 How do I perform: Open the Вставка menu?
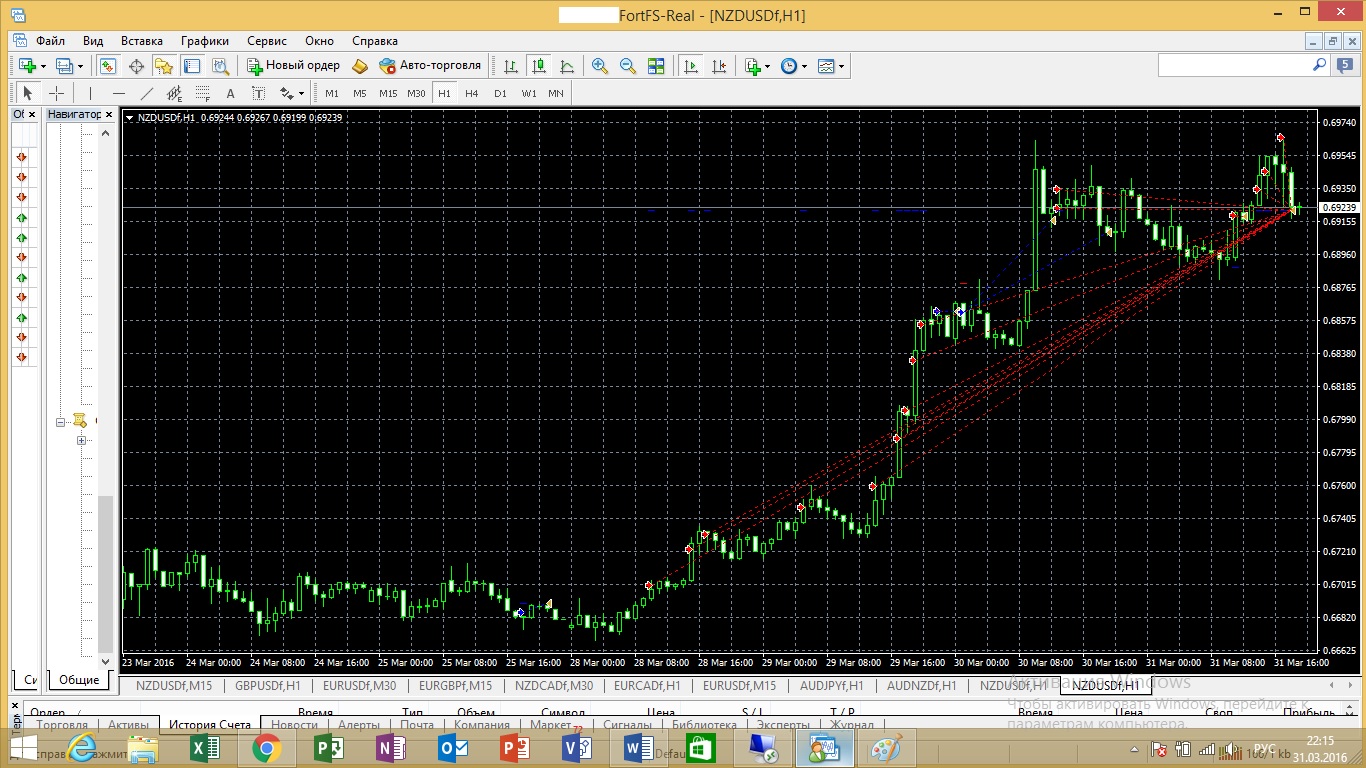[x=141, y=41]
